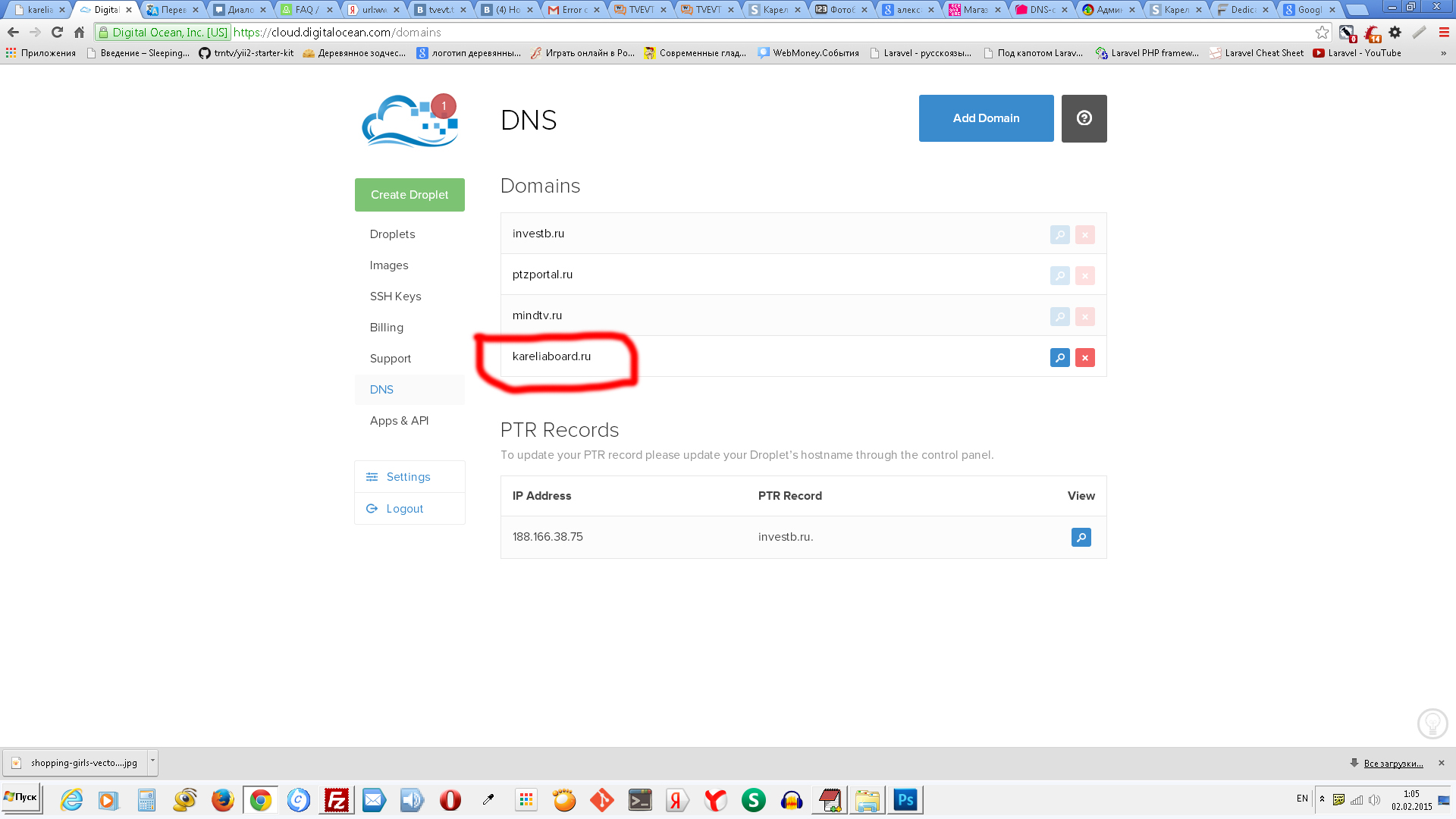This screenshot has width=1456, height=819.
Task: Open the Billing page
Action: click(387, 328)
